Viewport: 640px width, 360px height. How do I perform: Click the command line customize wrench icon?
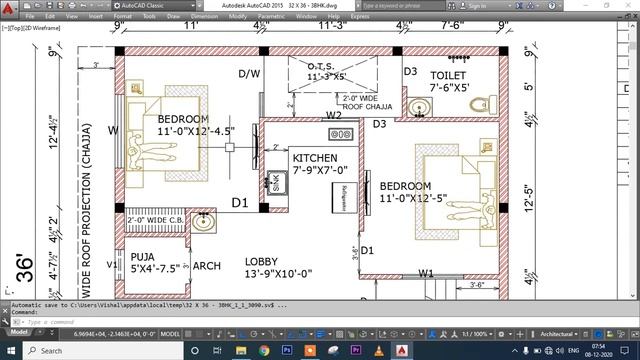[5, 322]
